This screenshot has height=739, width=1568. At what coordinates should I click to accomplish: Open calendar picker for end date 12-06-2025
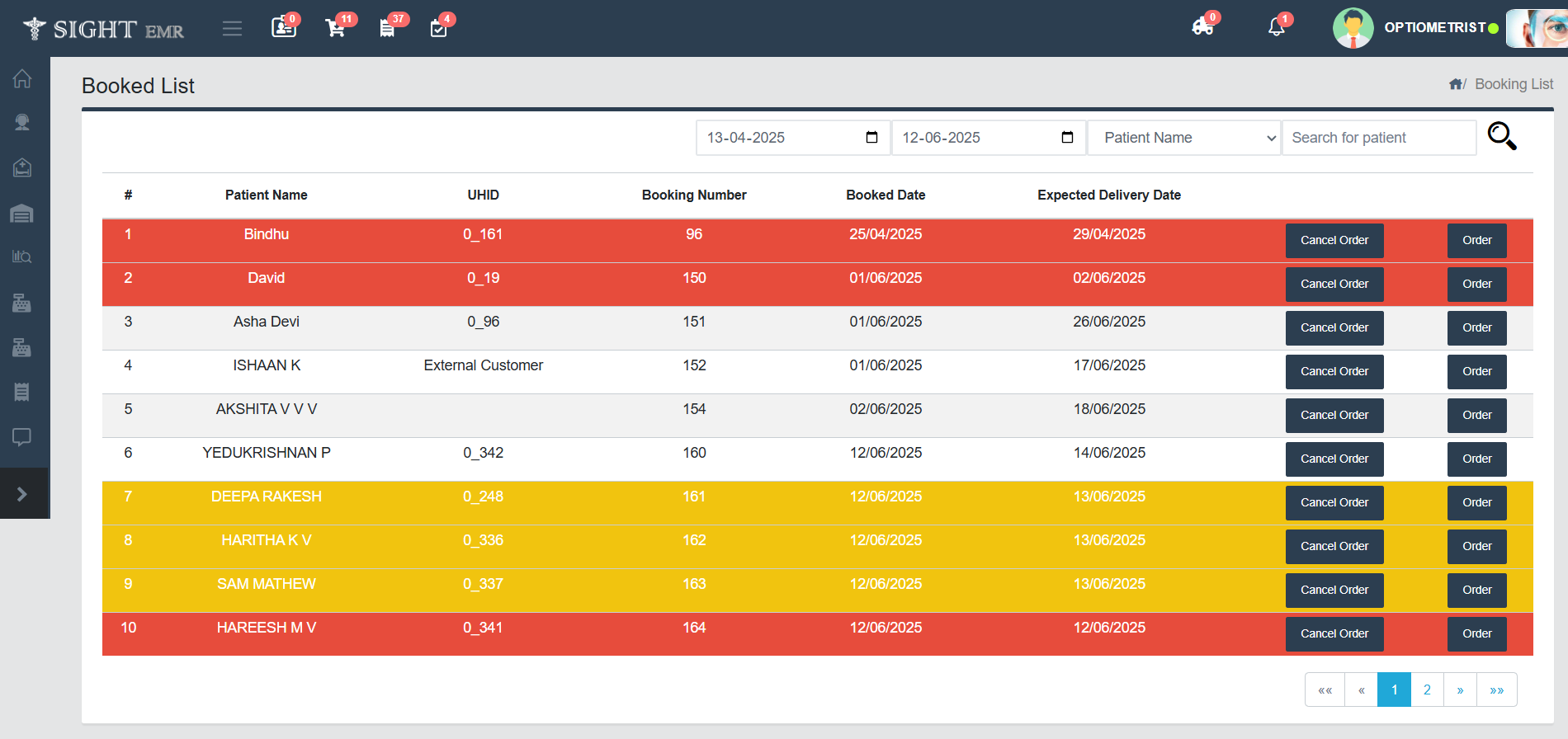point(1067,138)
